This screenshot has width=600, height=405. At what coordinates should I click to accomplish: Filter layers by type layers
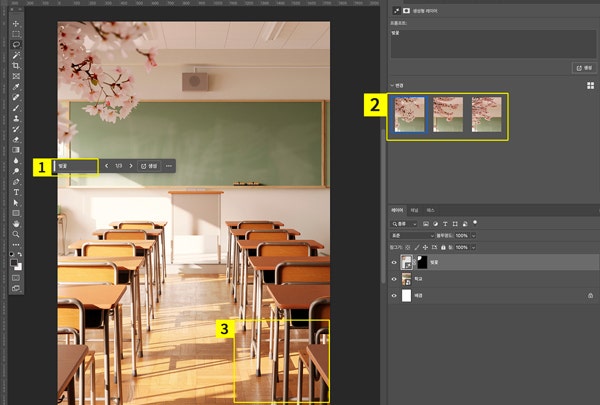445,224
